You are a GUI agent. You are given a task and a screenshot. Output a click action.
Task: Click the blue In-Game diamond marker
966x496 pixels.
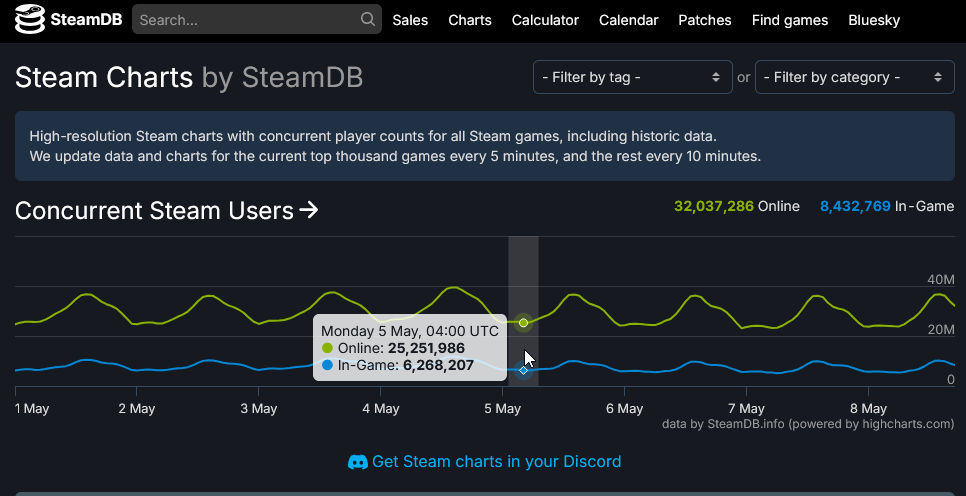(524, 370)
